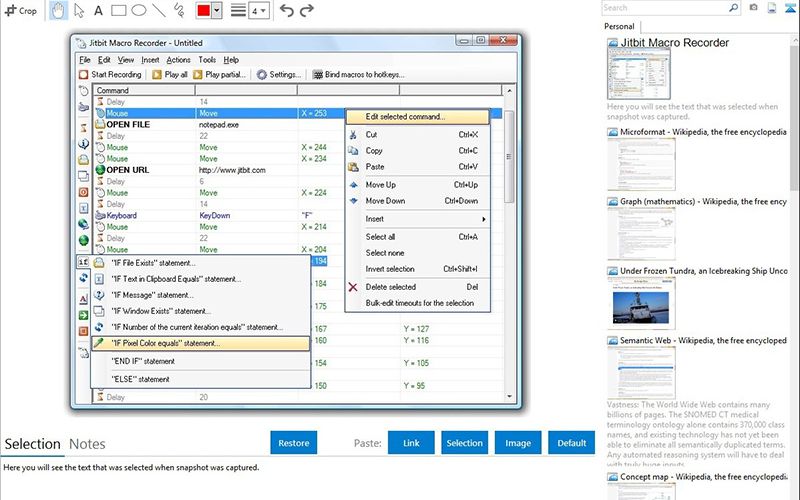The width and height of the screenshot is (800, 500).
Task: Paste the Selection
Action: pyautogui.click(x=464, y=443)
